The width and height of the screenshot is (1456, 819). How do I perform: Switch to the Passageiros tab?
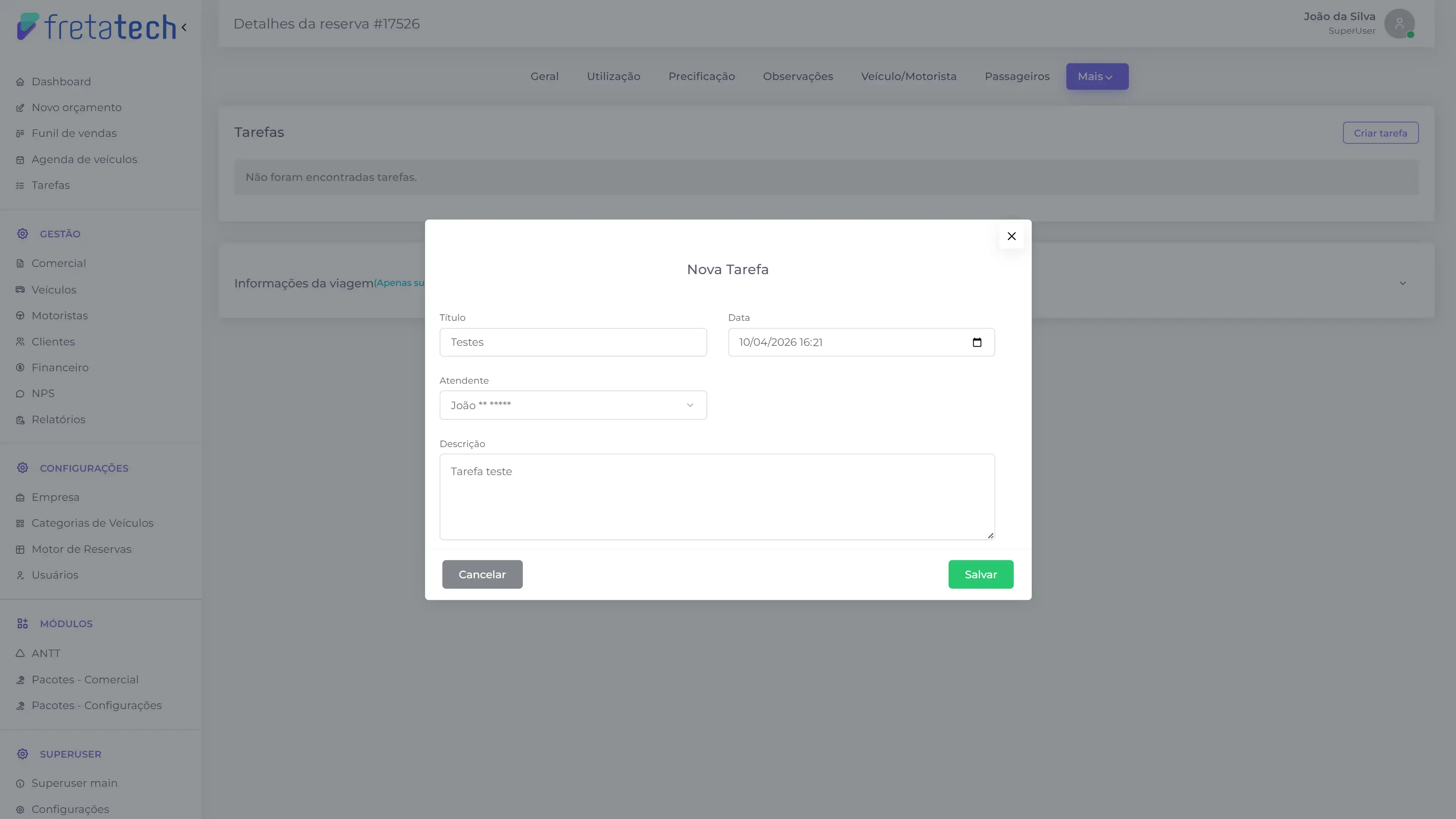(x=1017, y=76)
